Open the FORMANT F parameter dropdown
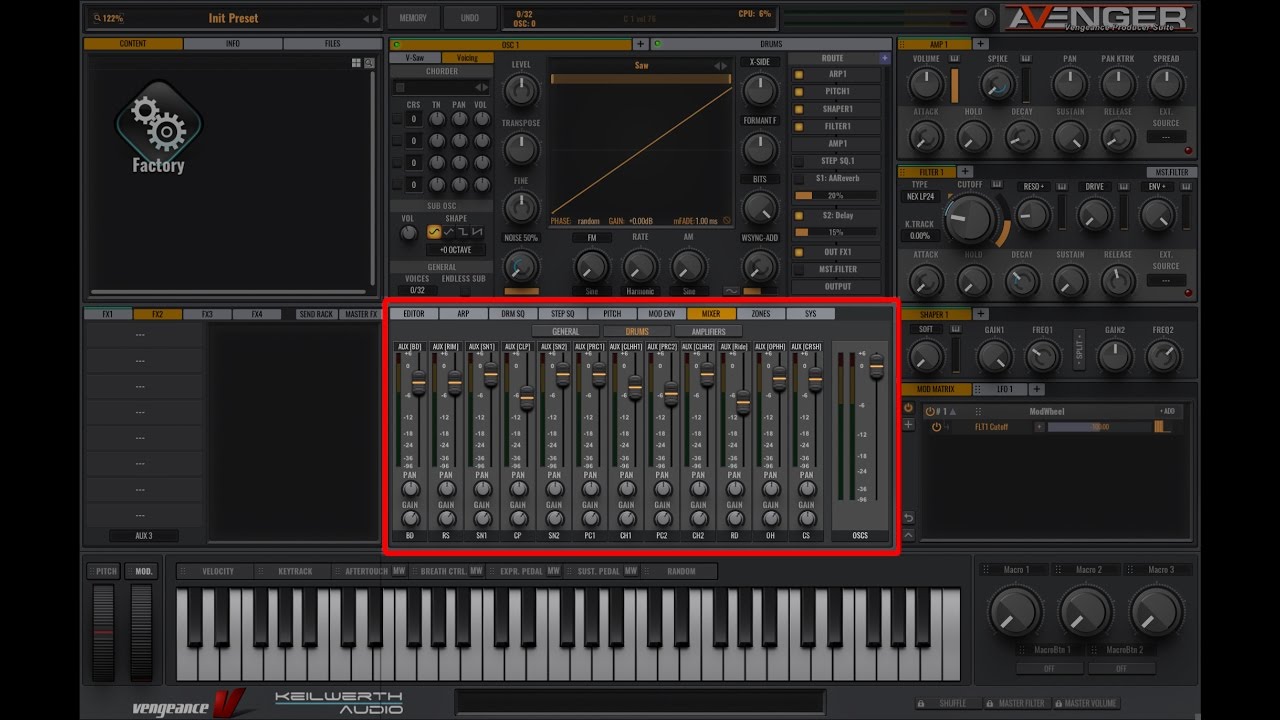1280x720 pixels. pyautogui.click(x=760, y=121)
